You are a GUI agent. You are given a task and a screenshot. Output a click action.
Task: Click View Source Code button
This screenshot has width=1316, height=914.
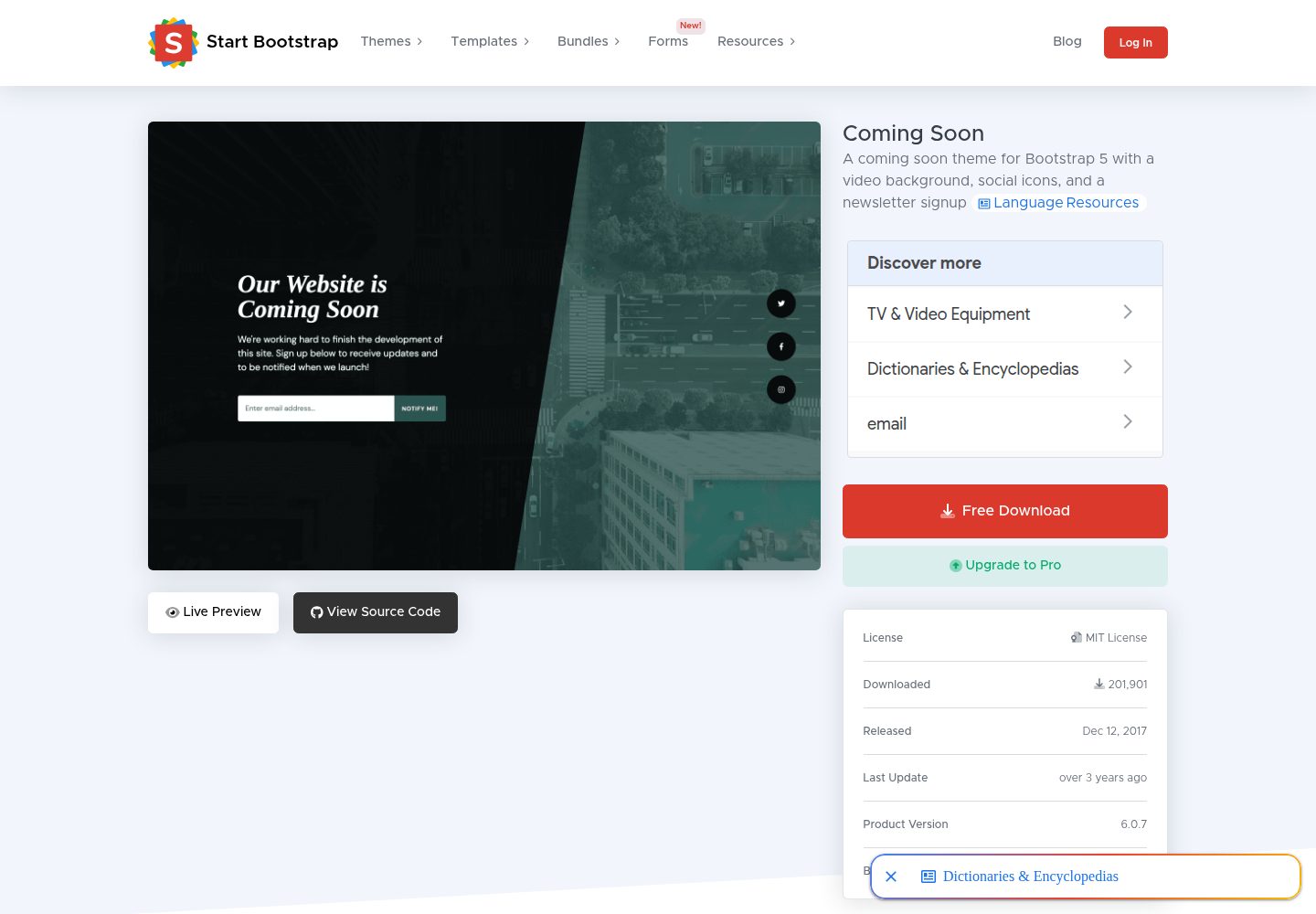click(x=376, y=612)
